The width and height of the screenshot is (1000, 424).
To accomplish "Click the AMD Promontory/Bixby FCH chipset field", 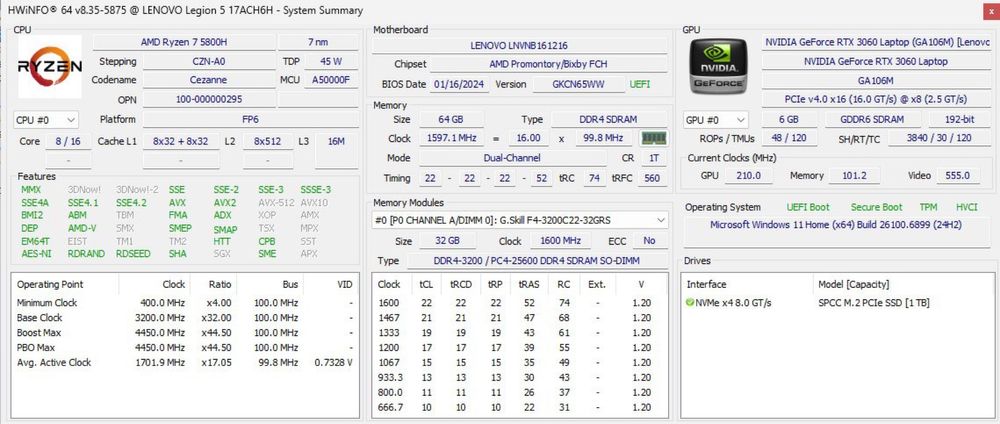I will [549, 64].
